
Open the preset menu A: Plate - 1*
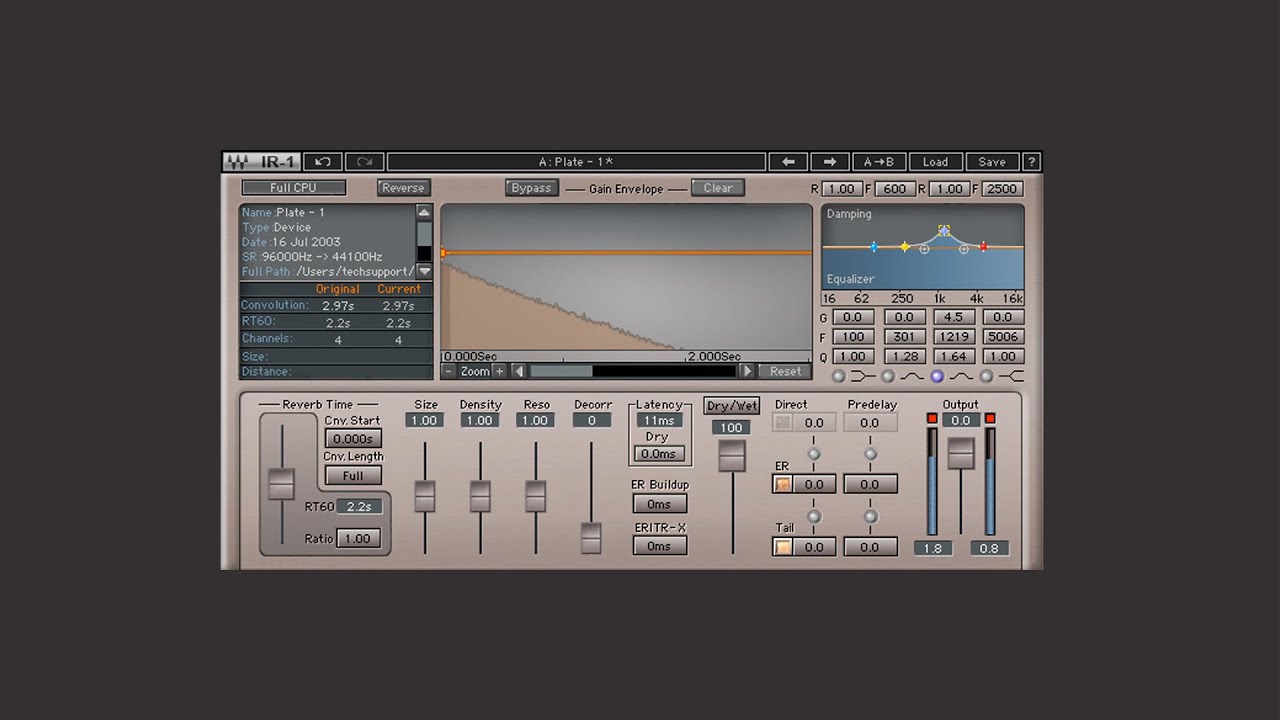576,162
